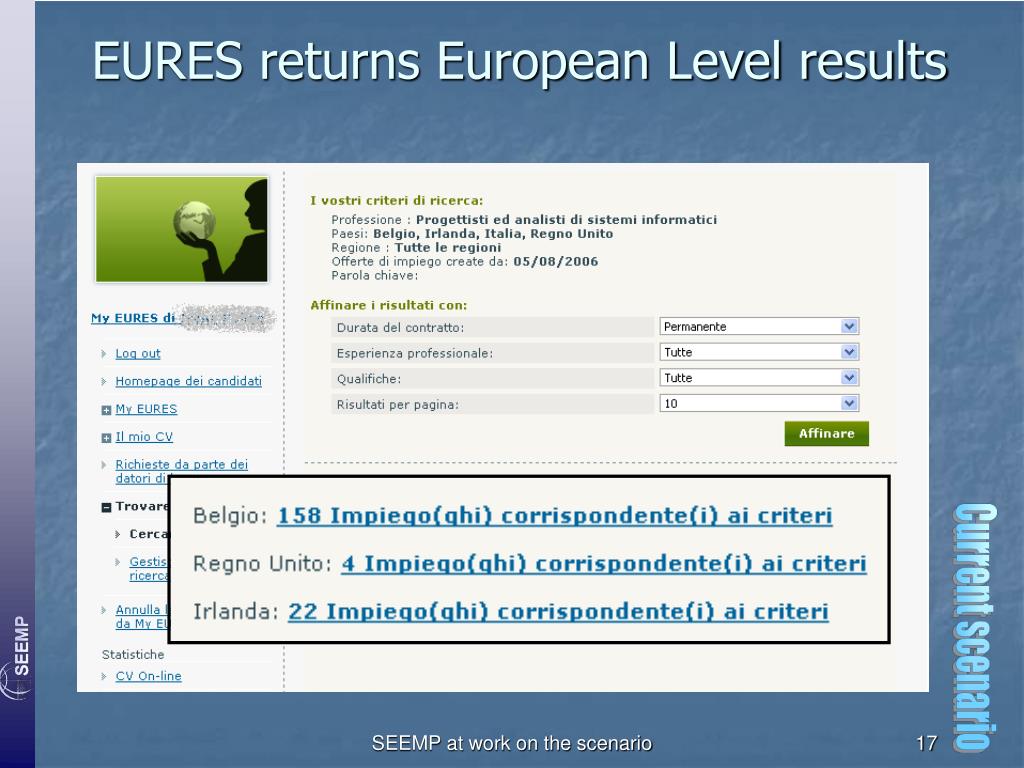Open the My EURES sidebar link
Image resolution: width=1024 pixels, height=768 pixels.
pyautogui.click(x=146, y=409)
